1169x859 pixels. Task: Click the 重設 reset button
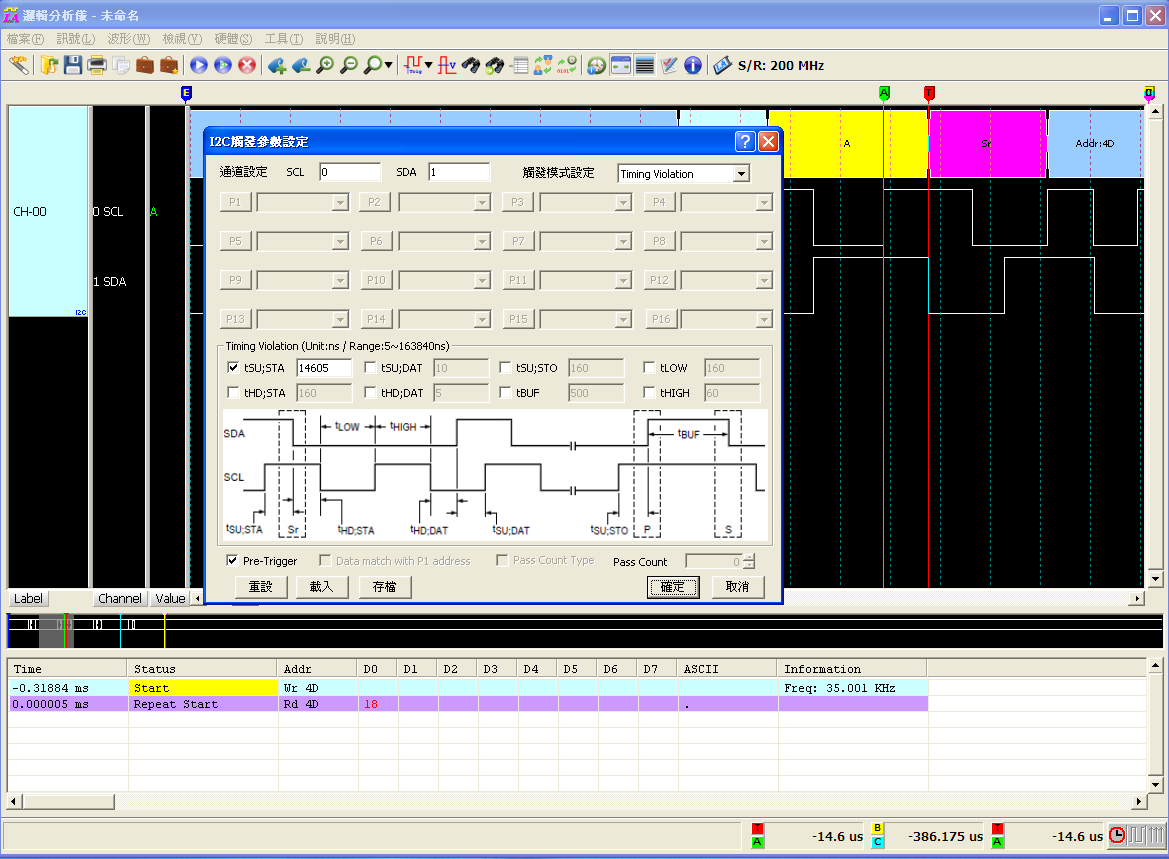tap(261, 587)
